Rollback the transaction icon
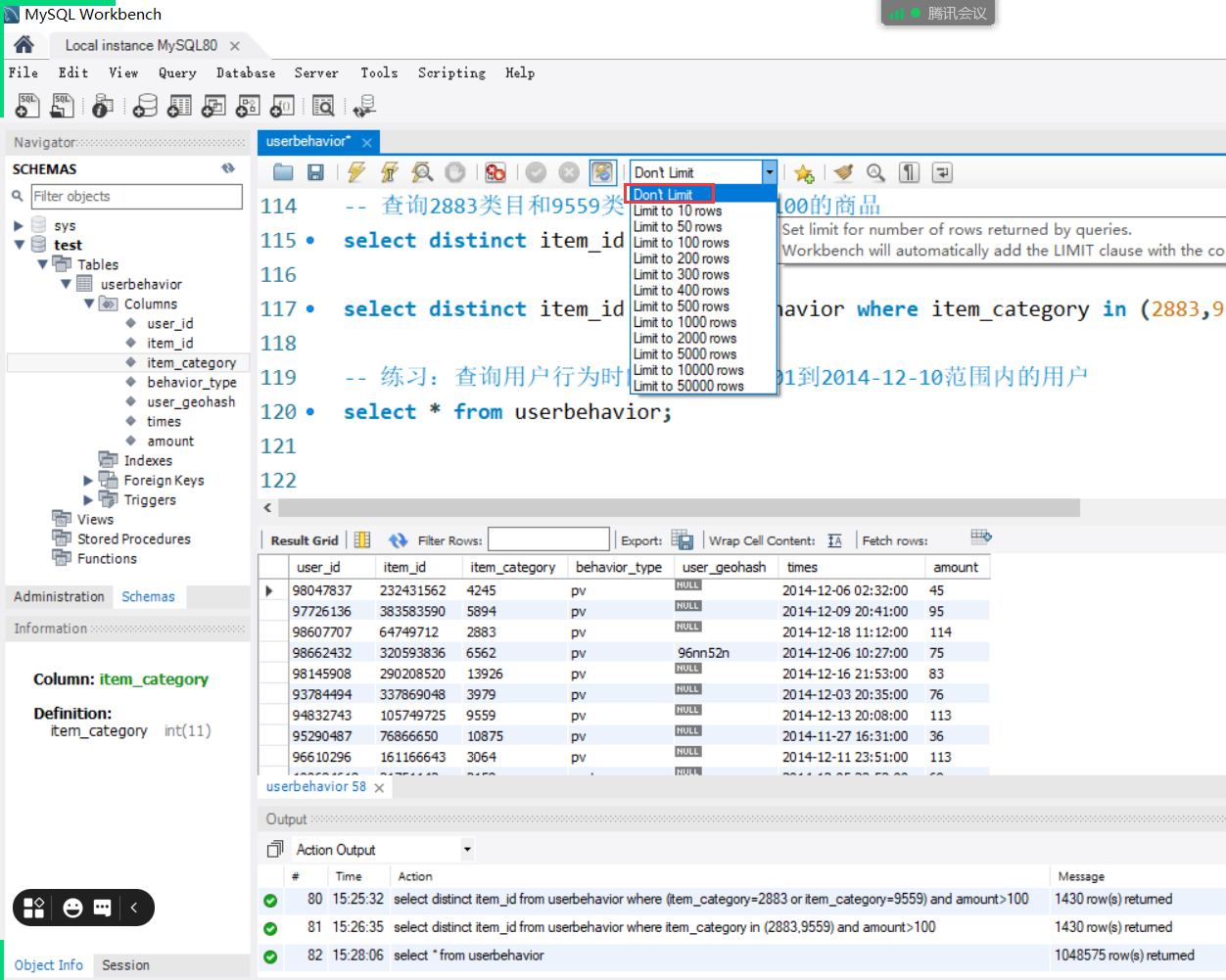The image size is (1226, 980). (x=569, y=172)
